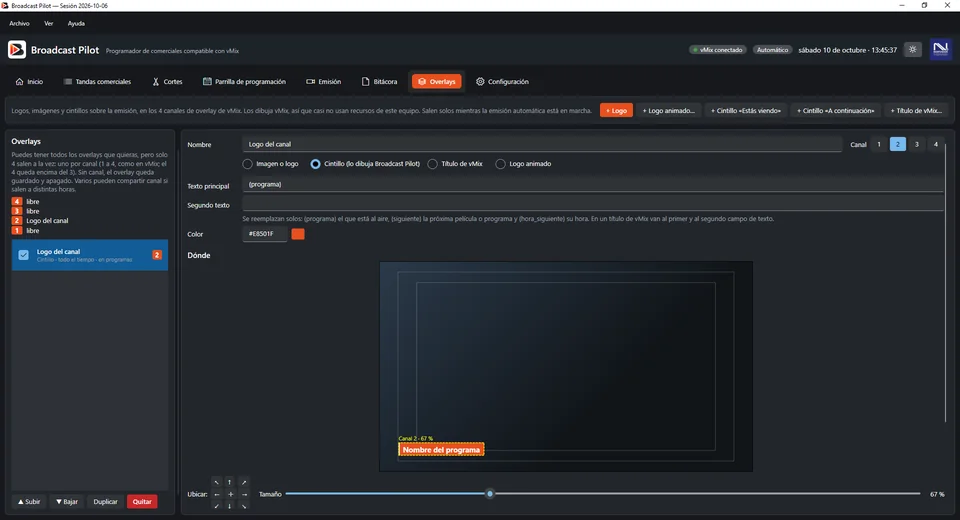Toggle the light/dark theme sun button
This screenshot has width=960, height=520.
[912, 50]
